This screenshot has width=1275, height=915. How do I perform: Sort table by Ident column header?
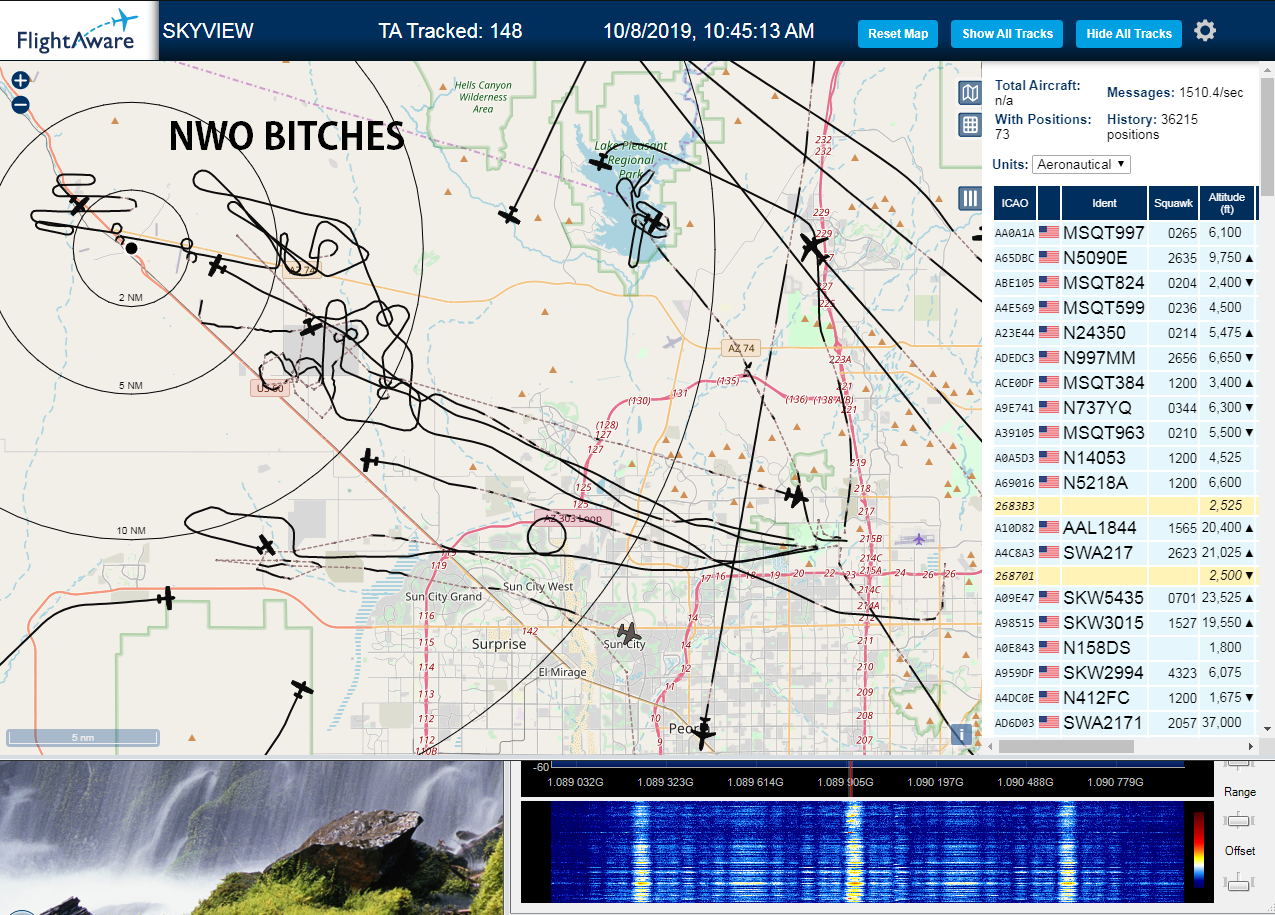point(1104,203)
